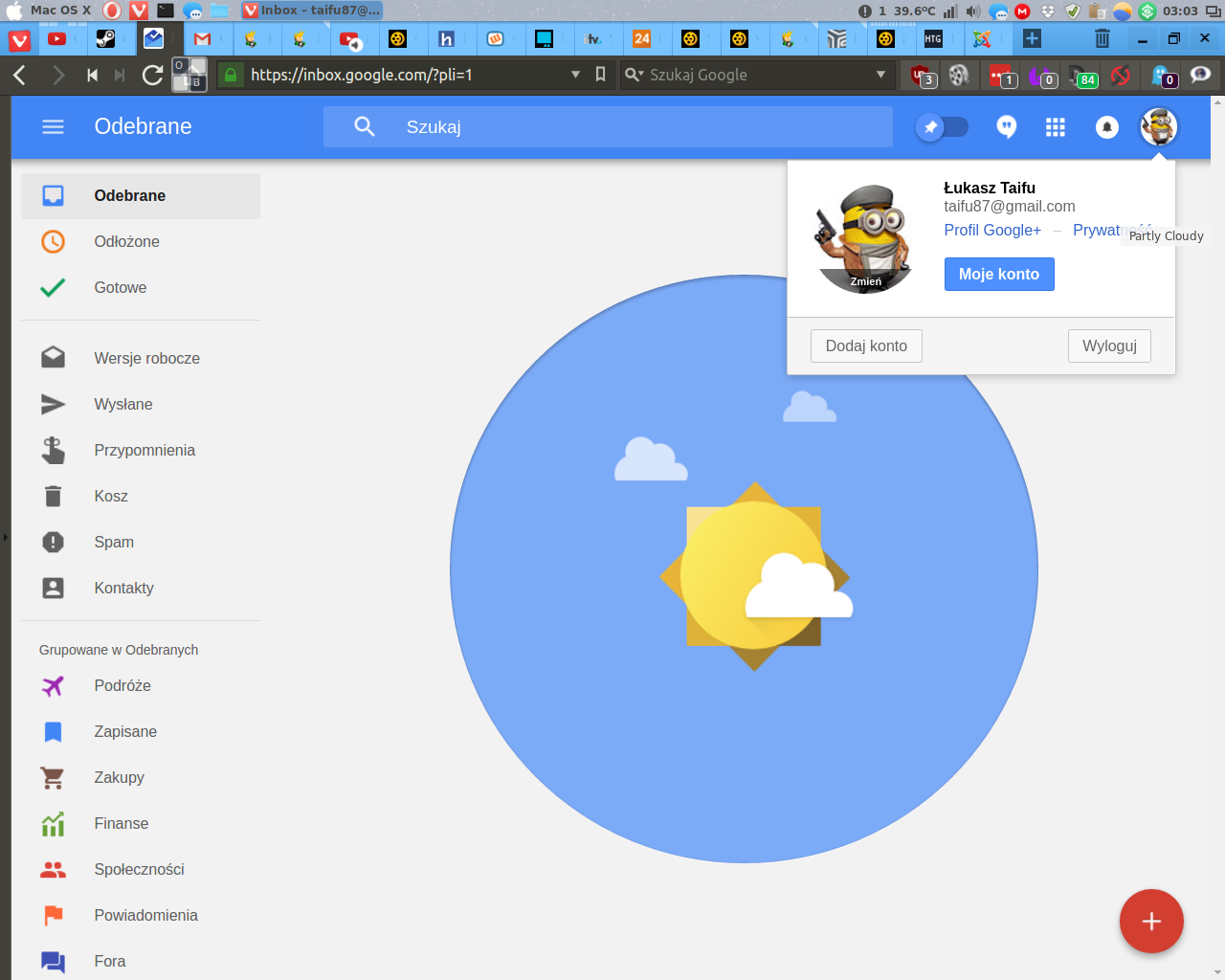Open the Vivaldi menu button

20,39
